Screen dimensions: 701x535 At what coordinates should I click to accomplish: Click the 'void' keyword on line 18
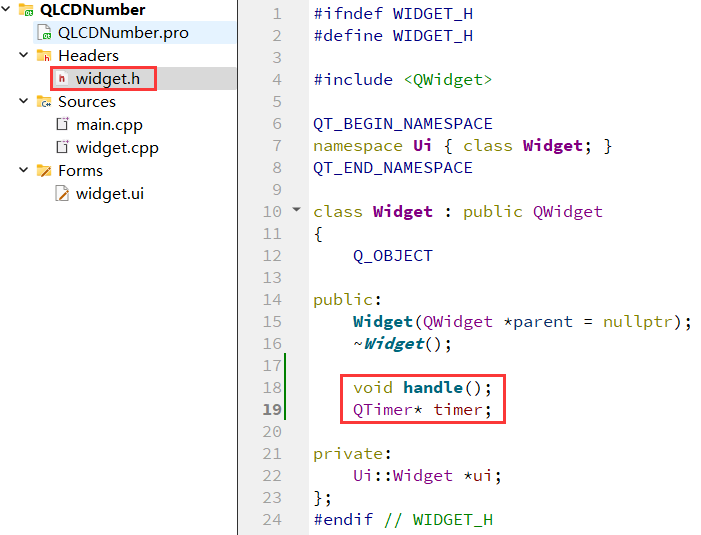click(373, 388)
